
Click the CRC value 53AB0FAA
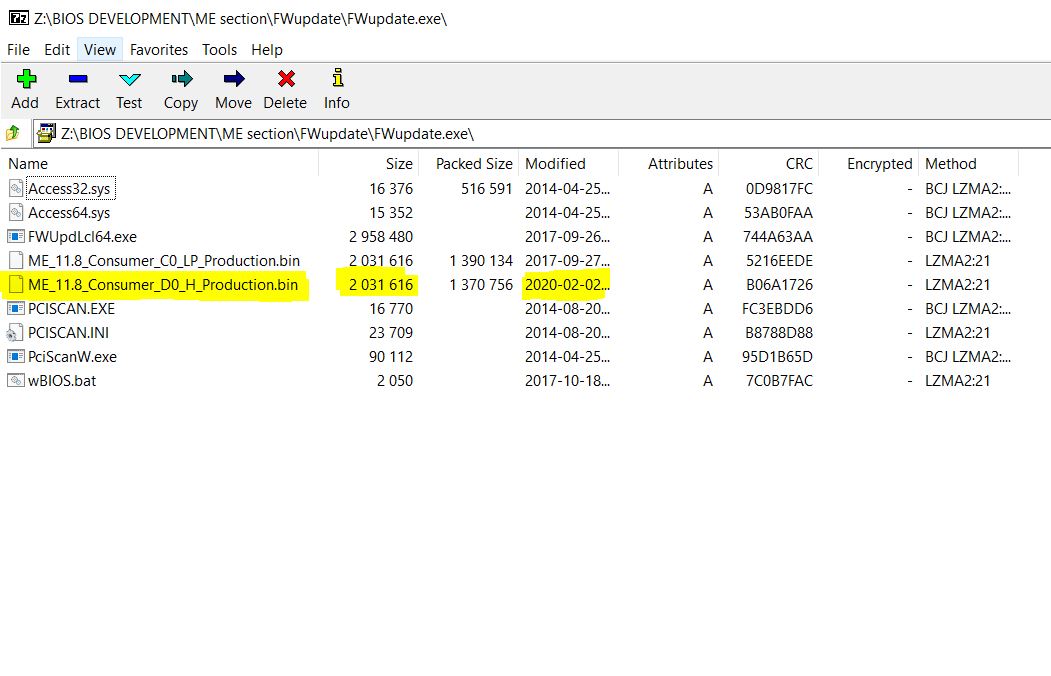778,213
